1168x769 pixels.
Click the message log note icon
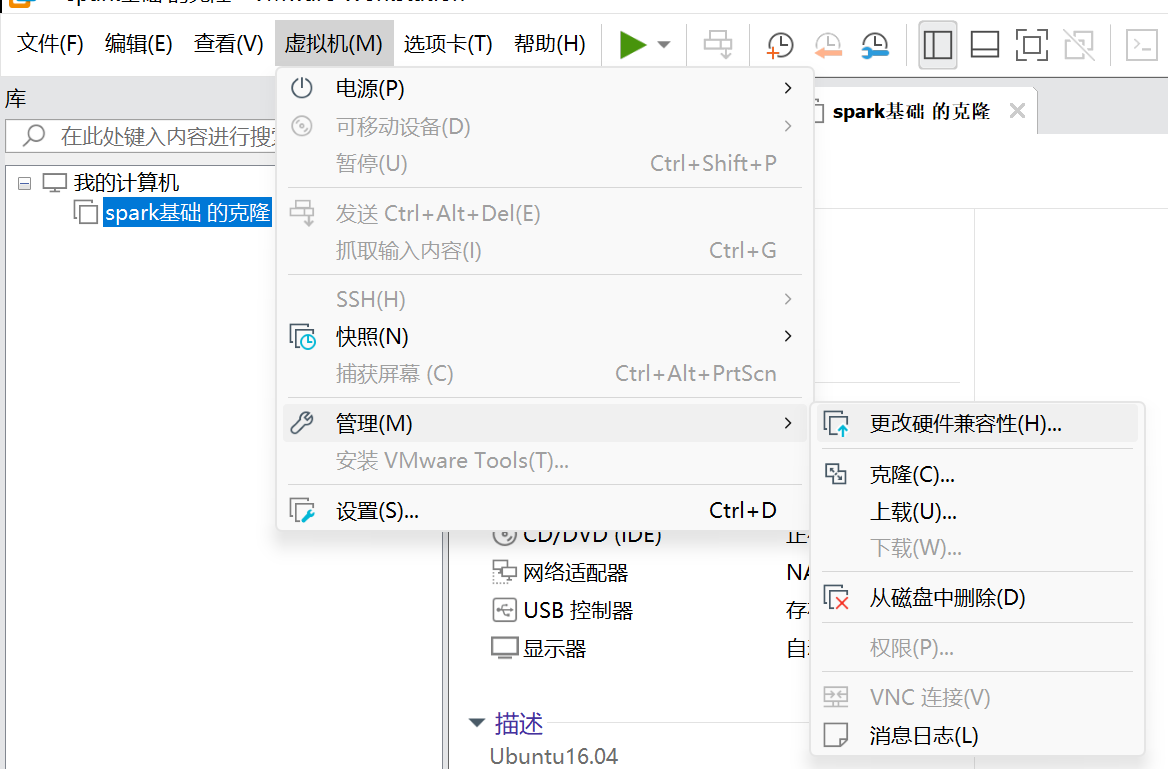[836, 735]
